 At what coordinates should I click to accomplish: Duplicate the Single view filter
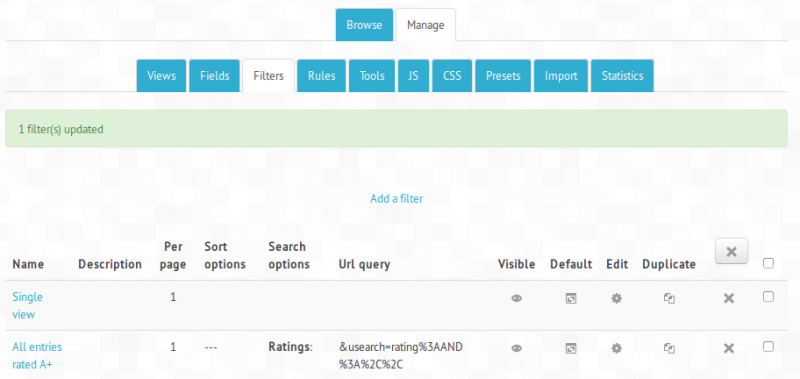point(669,298)
